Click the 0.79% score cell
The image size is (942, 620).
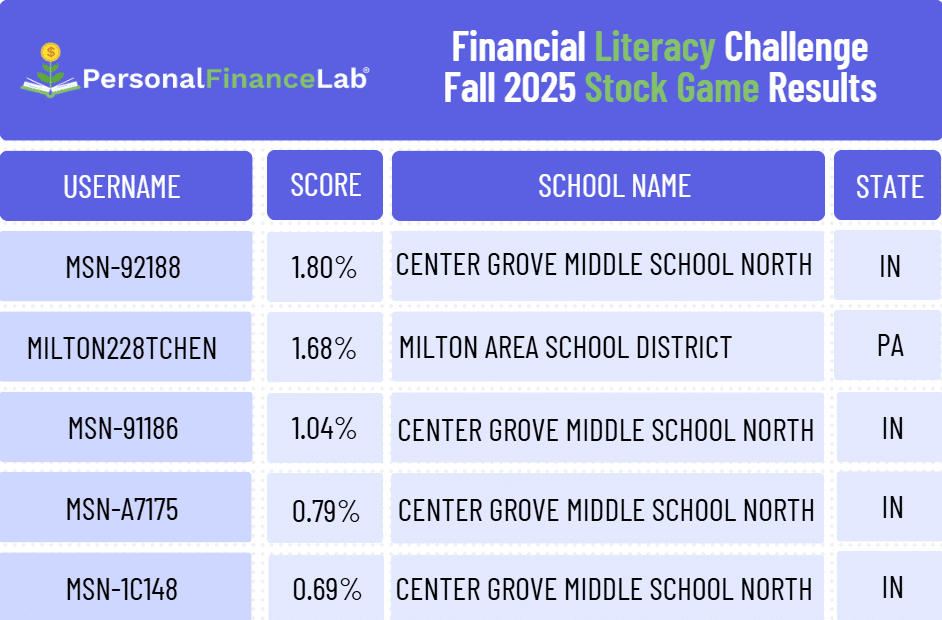pyautogui.click(x=325, y=511)
